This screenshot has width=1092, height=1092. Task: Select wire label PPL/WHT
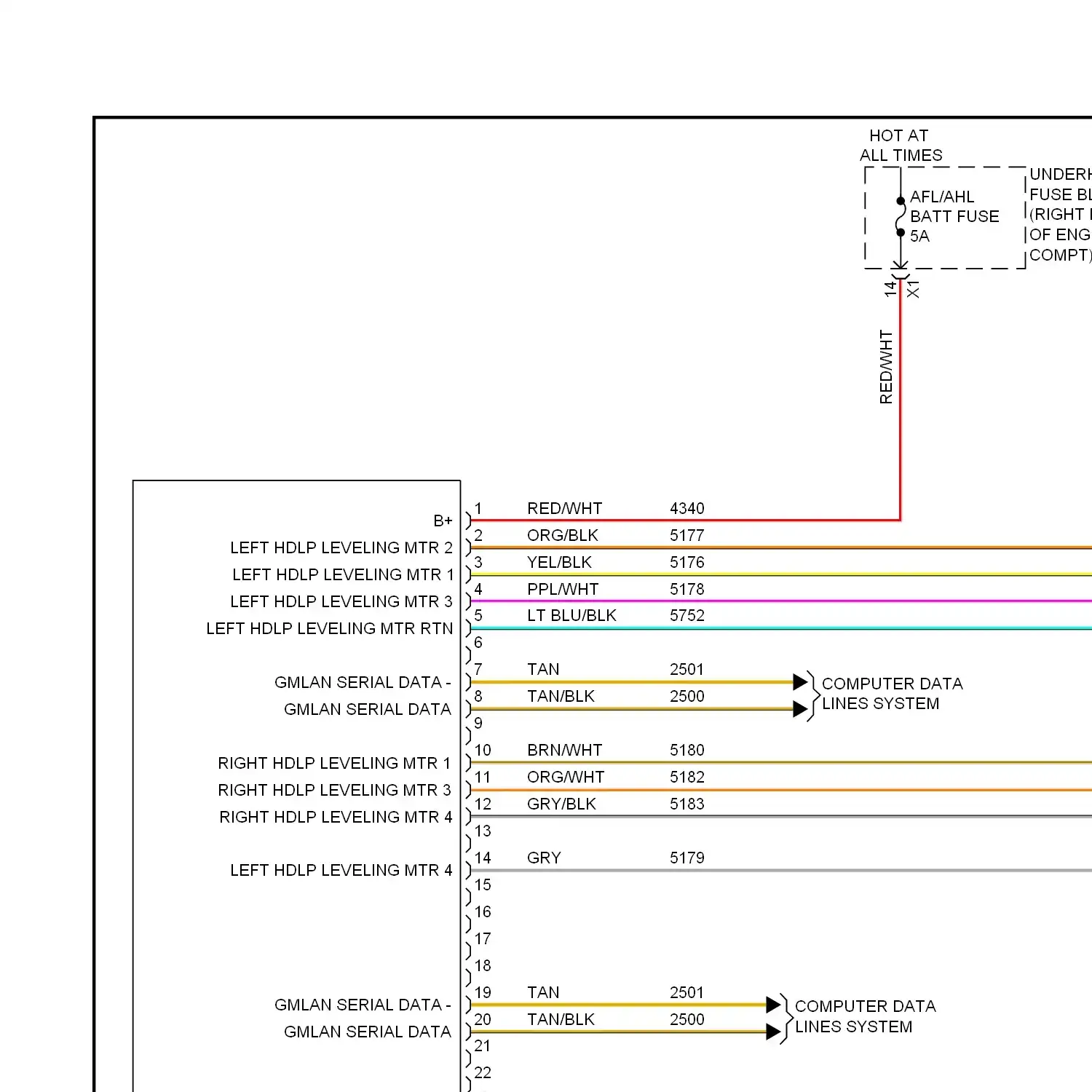[563, 589]
